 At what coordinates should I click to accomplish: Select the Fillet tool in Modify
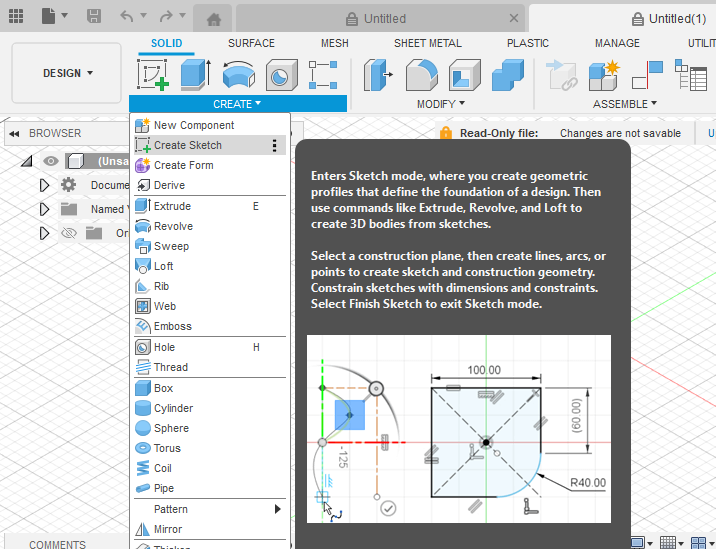[421, 75]
